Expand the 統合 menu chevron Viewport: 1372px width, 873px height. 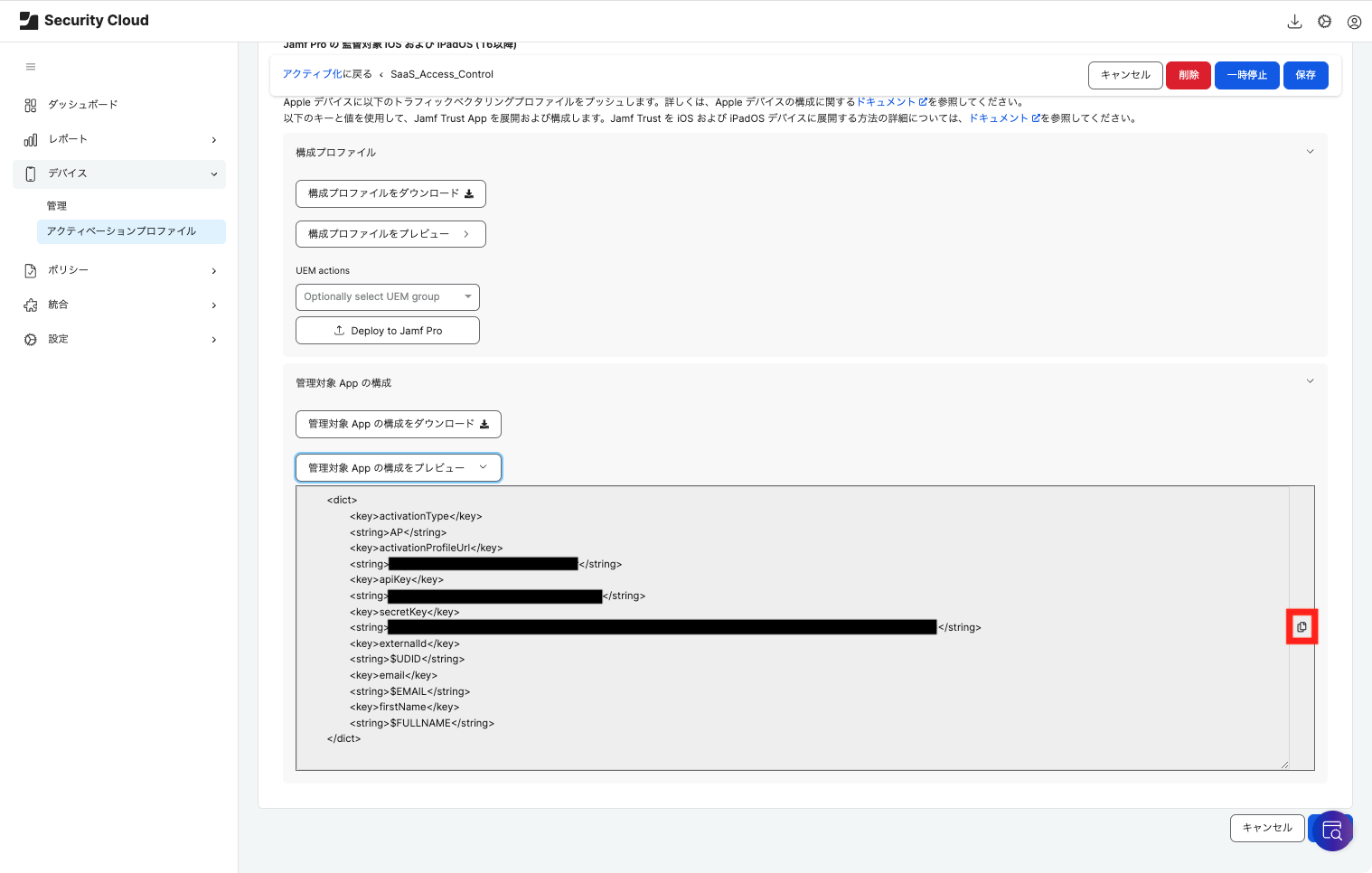214,305
